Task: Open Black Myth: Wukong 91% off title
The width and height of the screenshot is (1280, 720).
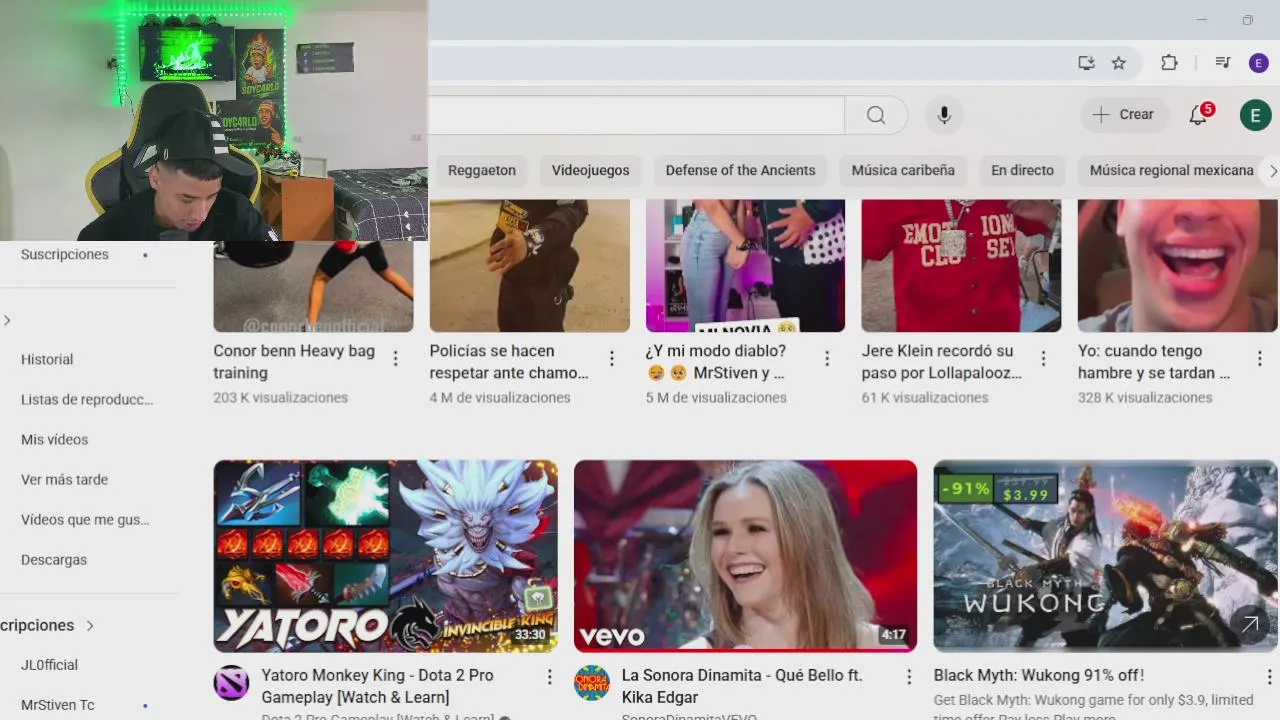Action: coord(1039,676)
